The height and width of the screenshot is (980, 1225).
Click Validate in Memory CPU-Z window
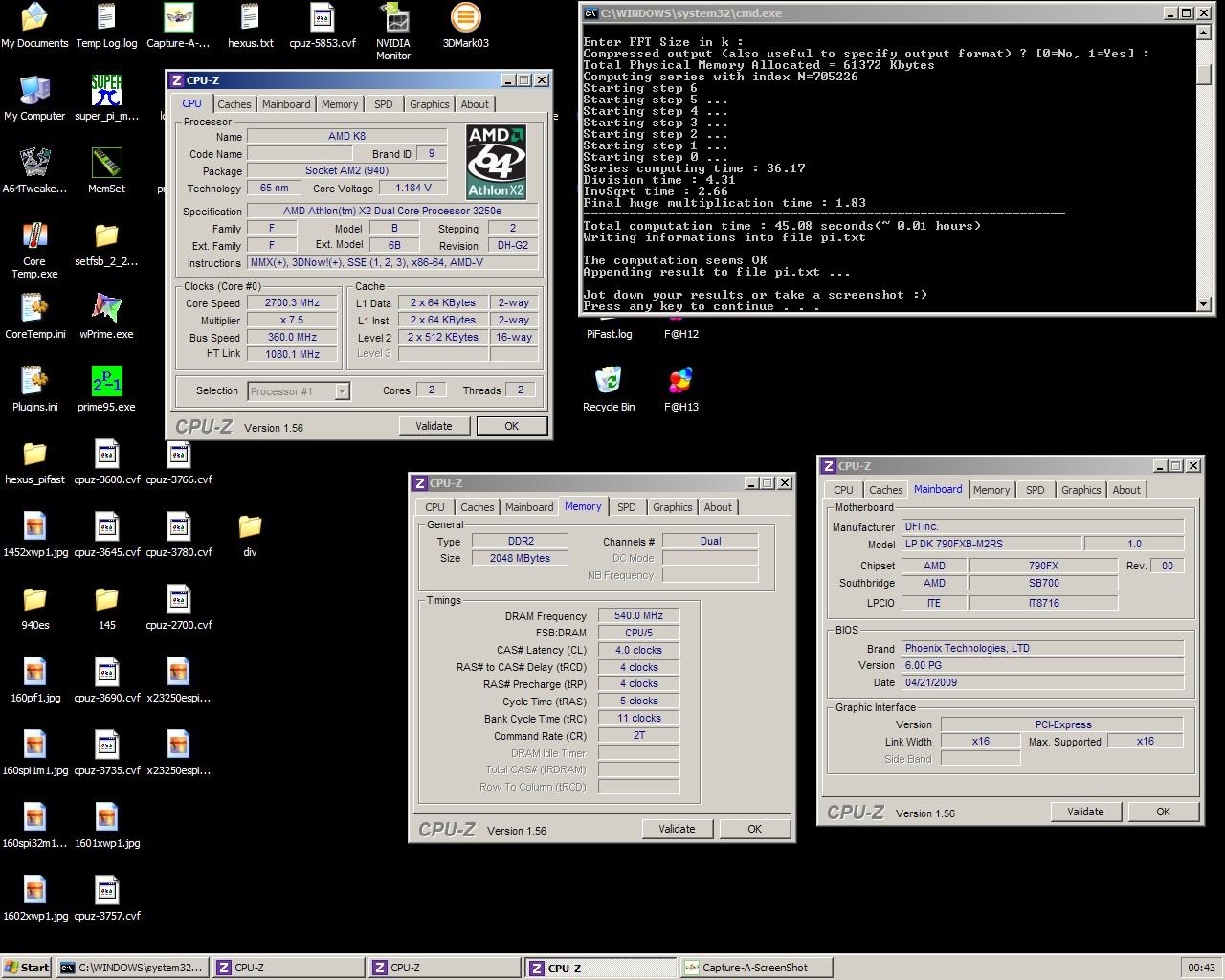click(x=677, y=829)
